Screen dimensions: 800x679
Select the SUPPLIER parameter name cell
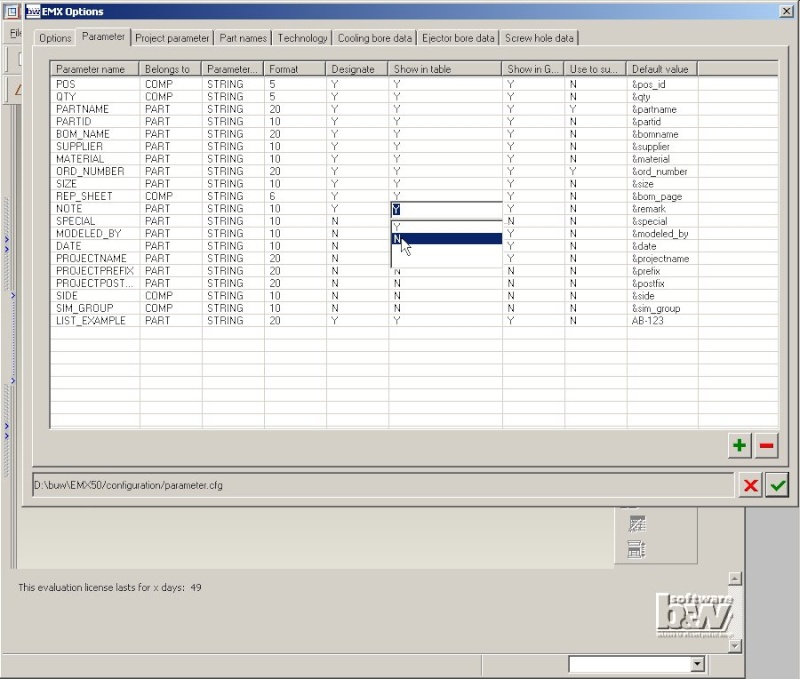pos(95,146)
